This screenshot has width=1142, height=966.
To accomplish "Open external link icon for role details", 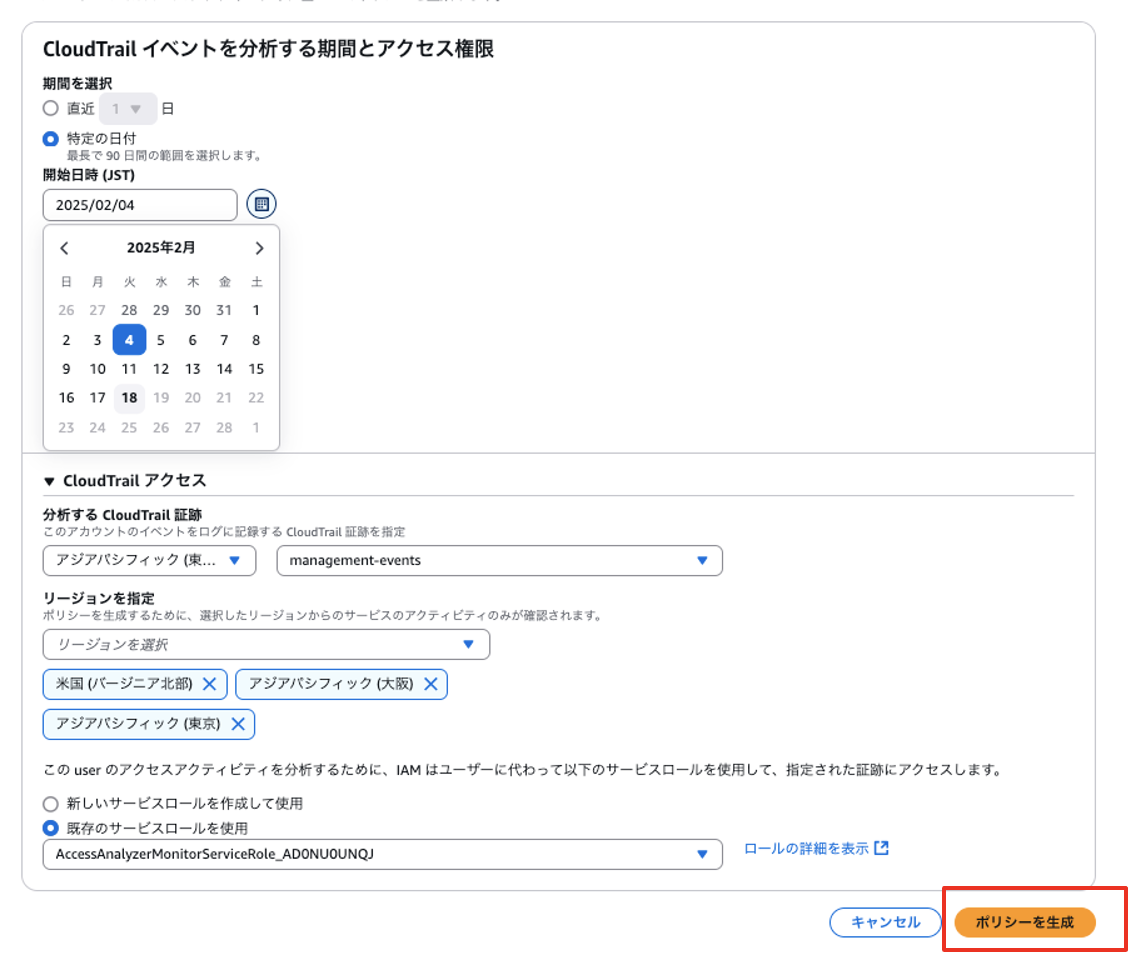I will tap(881, 848).
